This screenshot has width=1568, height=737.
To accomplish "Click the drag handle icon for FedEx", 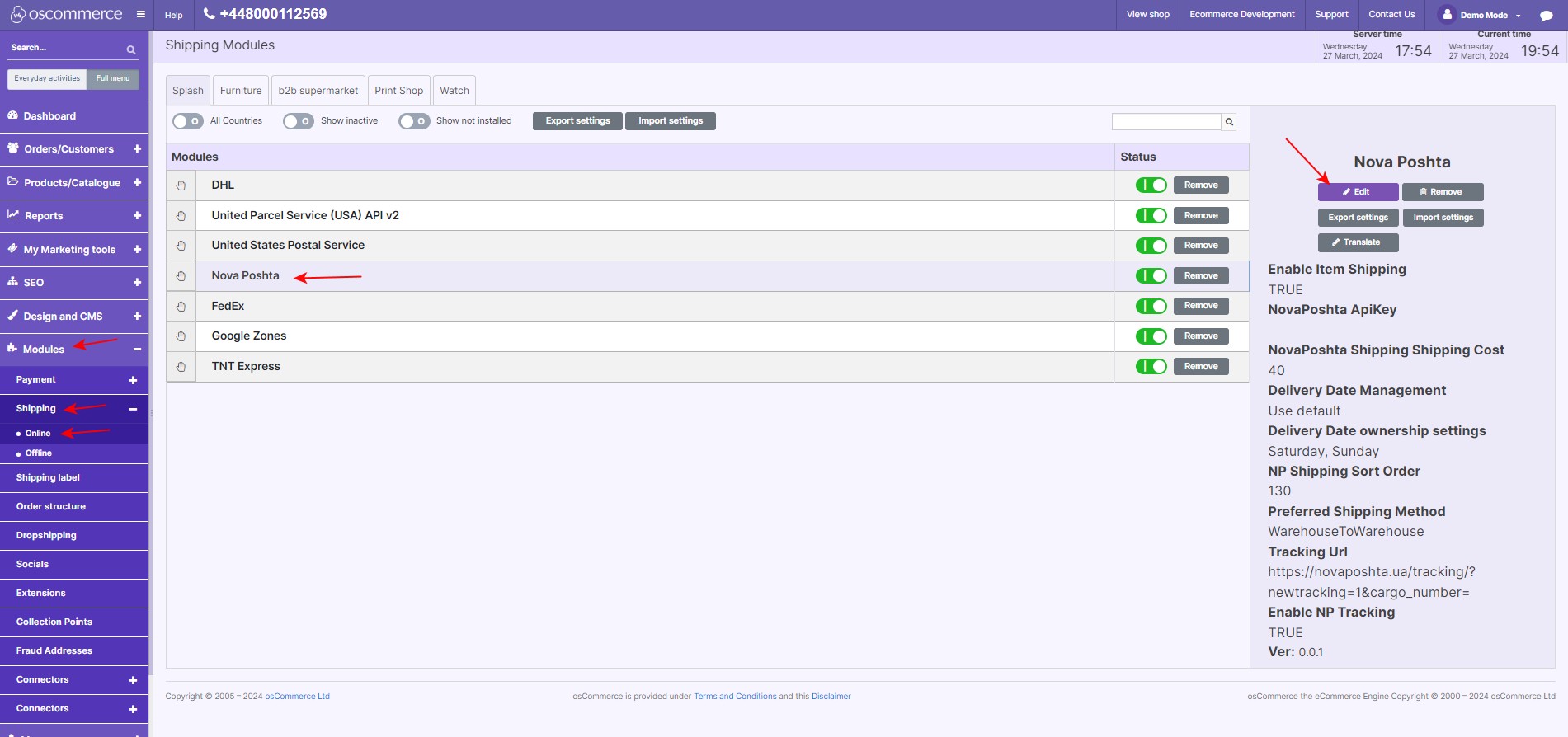I will click(x=181, y=307).
